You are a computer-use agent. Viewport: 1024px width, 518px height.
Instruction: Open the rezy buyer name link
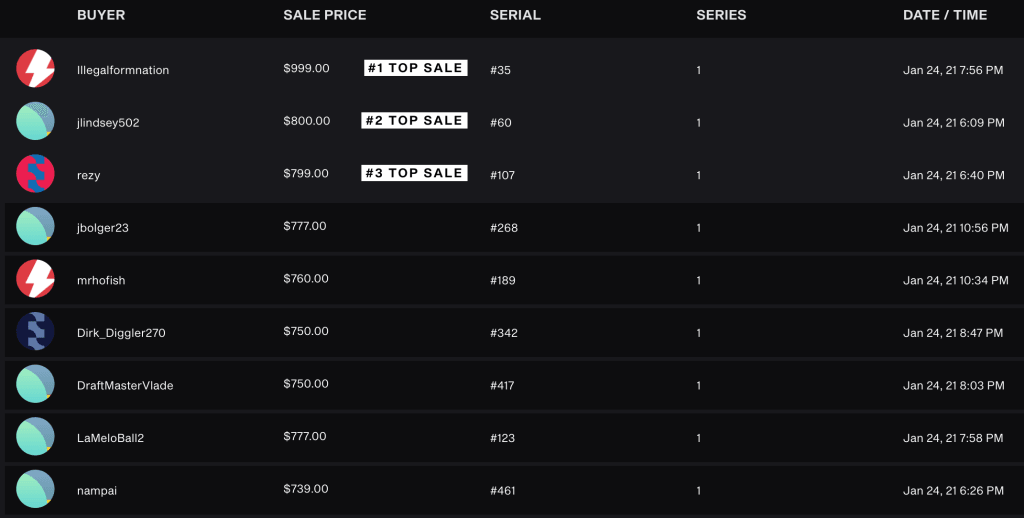(88, 175)
